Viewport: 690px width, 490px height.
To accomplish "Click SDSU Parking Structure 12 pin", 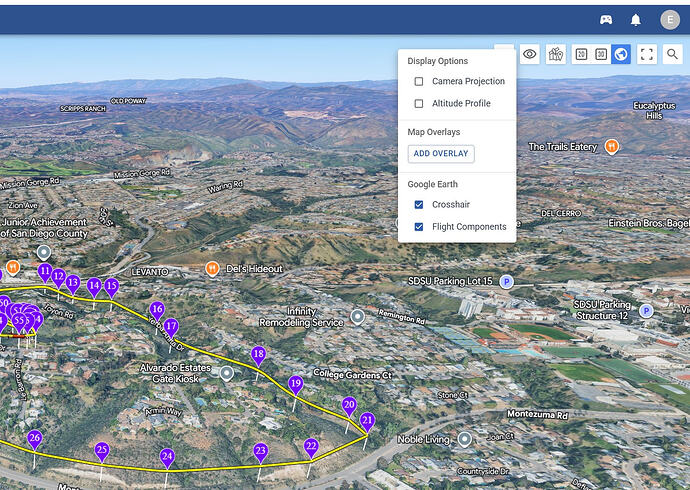I will click(x=646, y=311).
